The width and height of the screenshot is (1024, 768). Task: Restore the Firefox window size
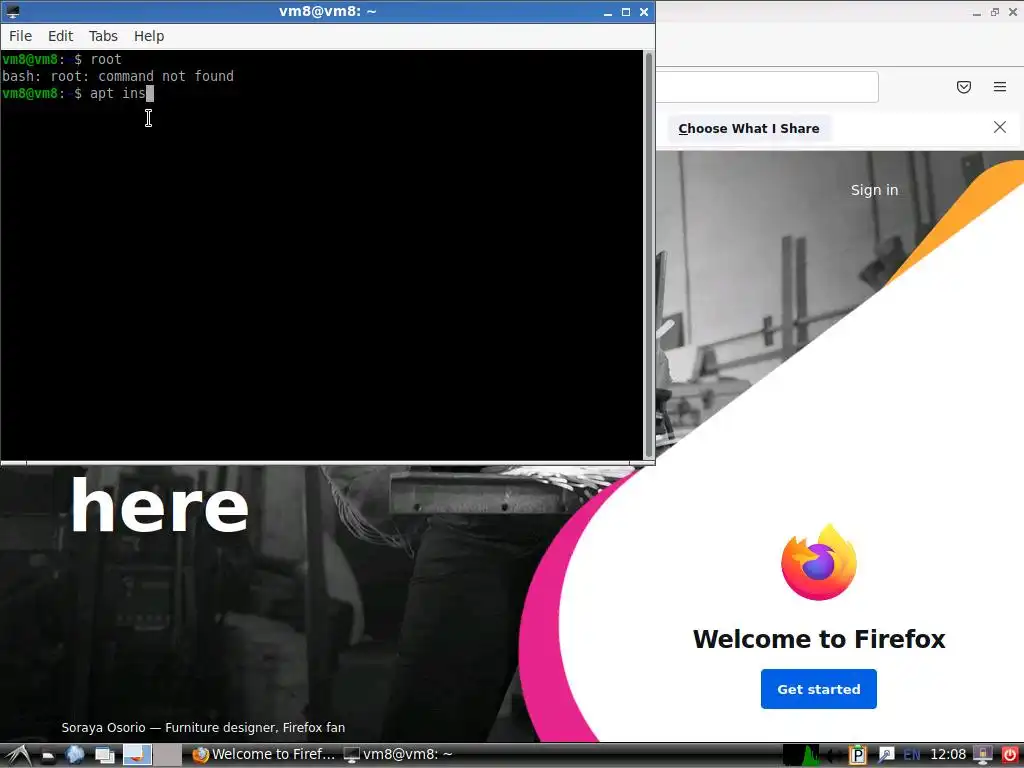pos(995,12)
